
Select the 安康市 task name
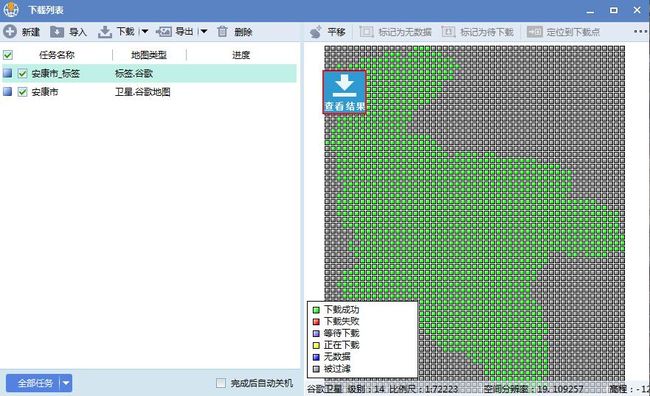(x=45, y=92)
